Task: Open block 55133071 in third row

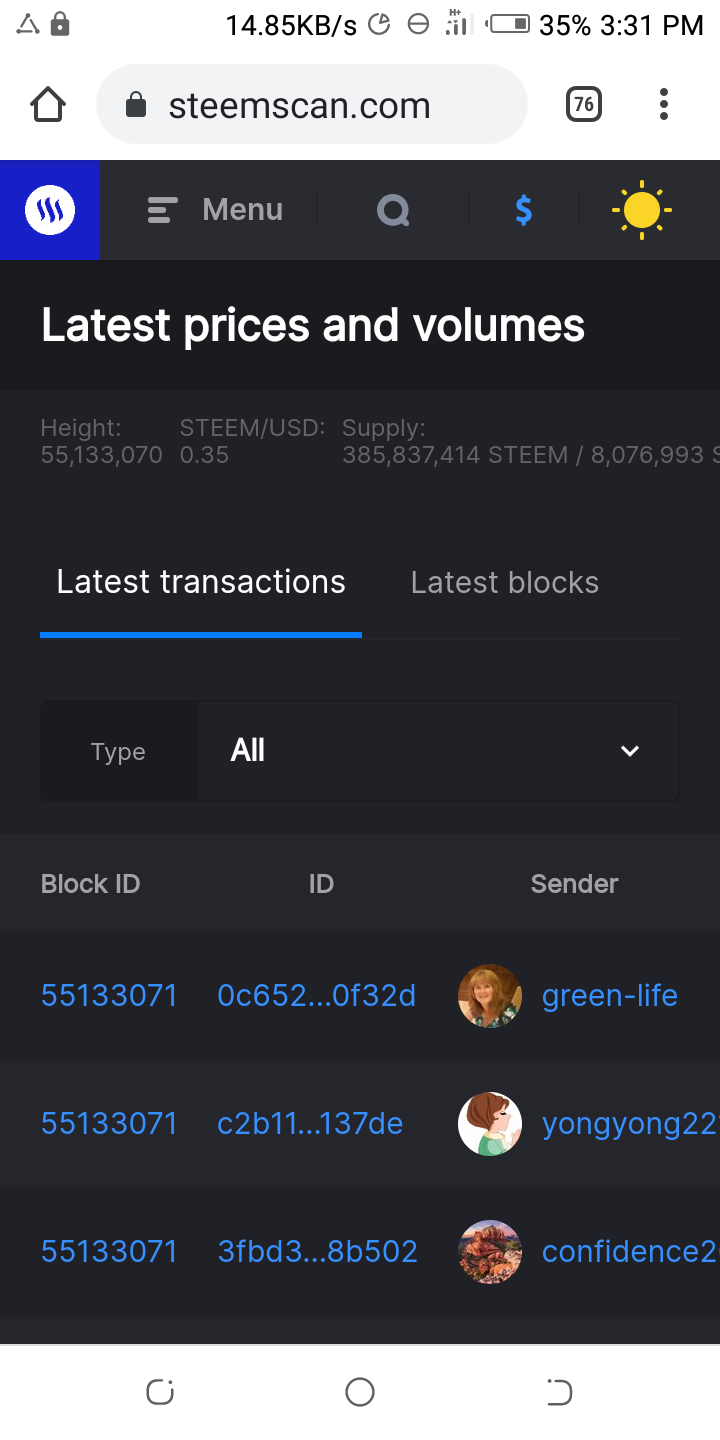Action: click(x=109, y=1252)
